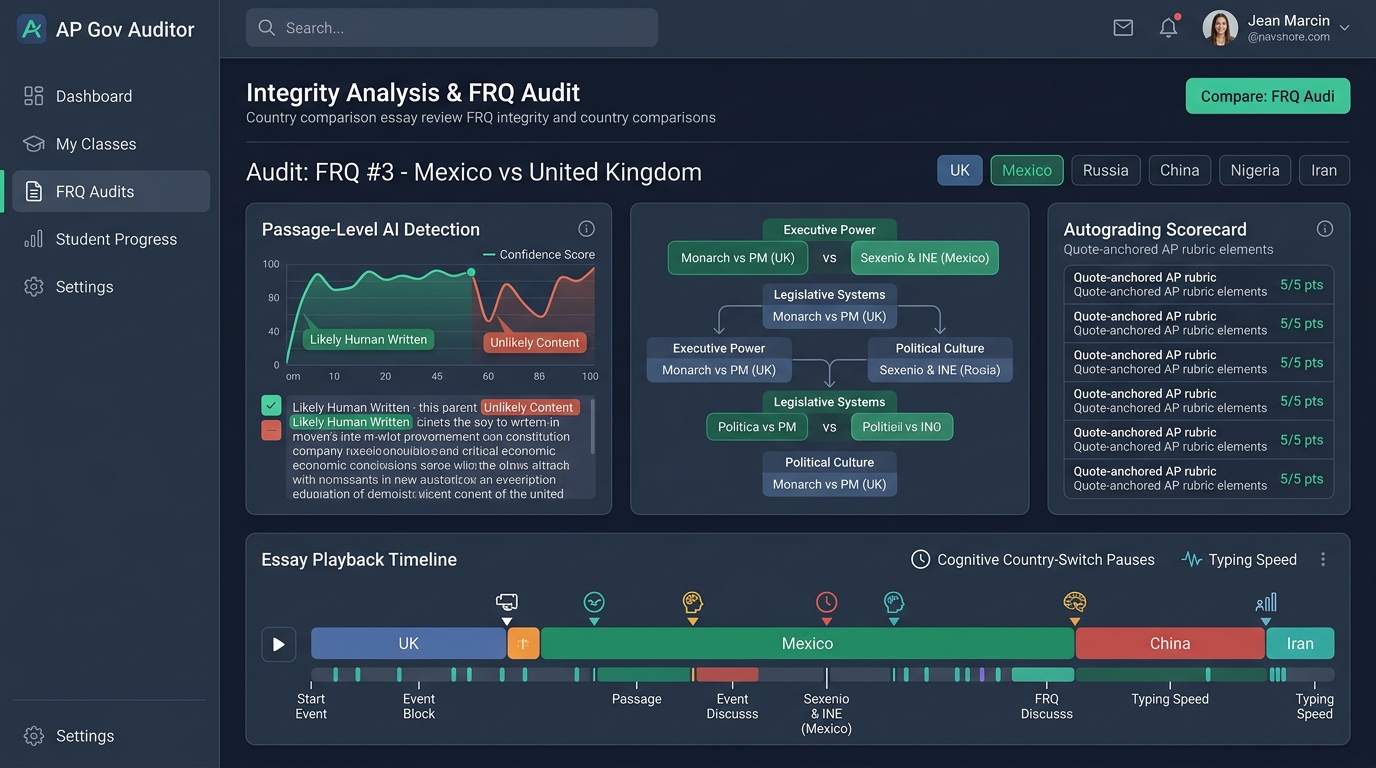Enable the Iran country chip

point(1324,170)
